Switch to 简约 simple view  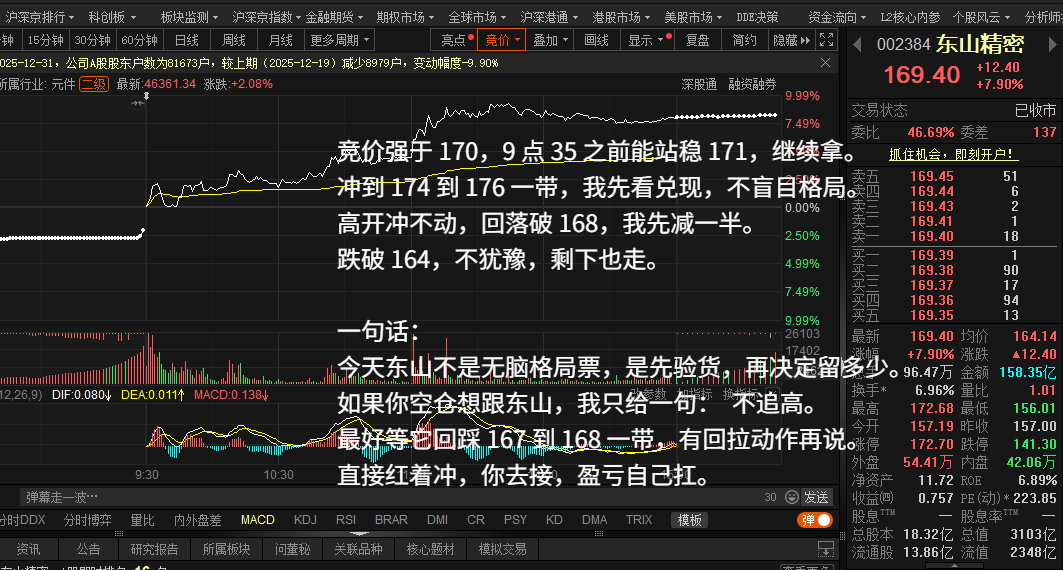pos(744,40)
